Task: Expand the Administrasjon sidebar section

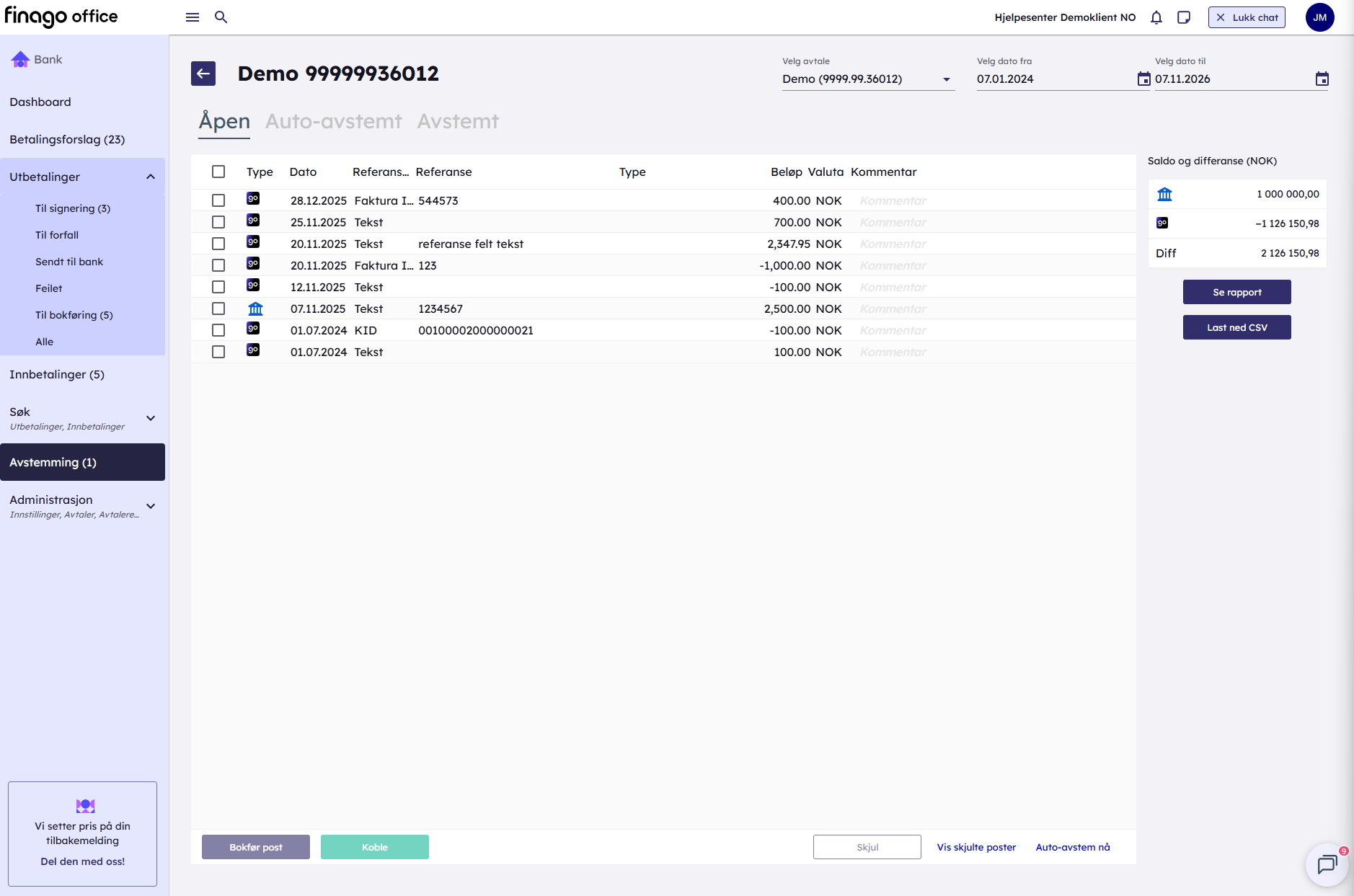Action: tap(151, 506)
